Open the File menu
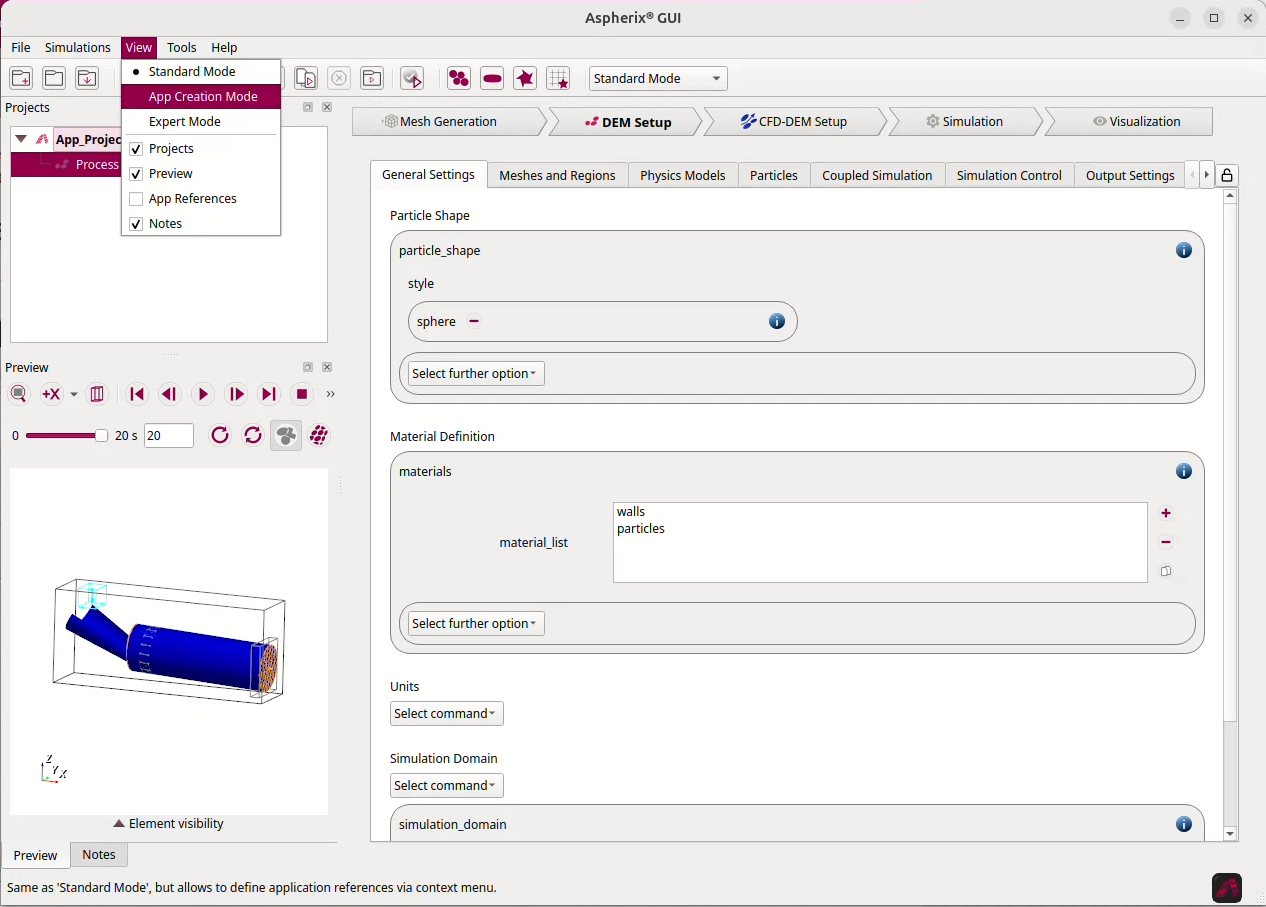Viewport: 1266px width, 907px height. [21, 47]
